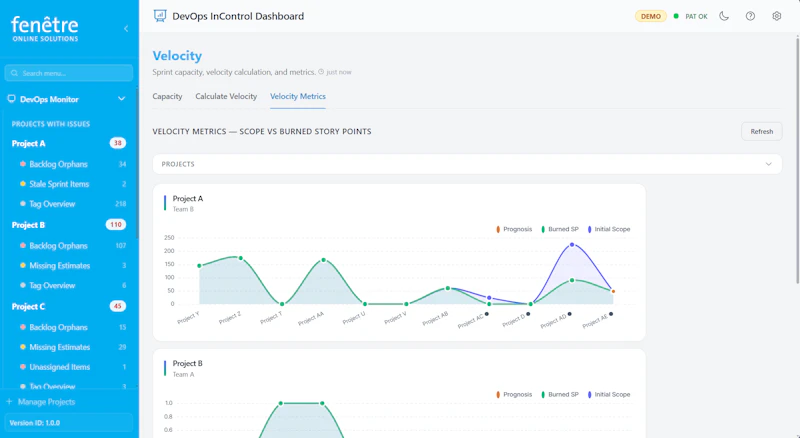The width and height of the screenshot is (800, 438).
Task: Toggle Burned SP series in Project A legend
Action: pyautogui.click(x=560, y=229)
